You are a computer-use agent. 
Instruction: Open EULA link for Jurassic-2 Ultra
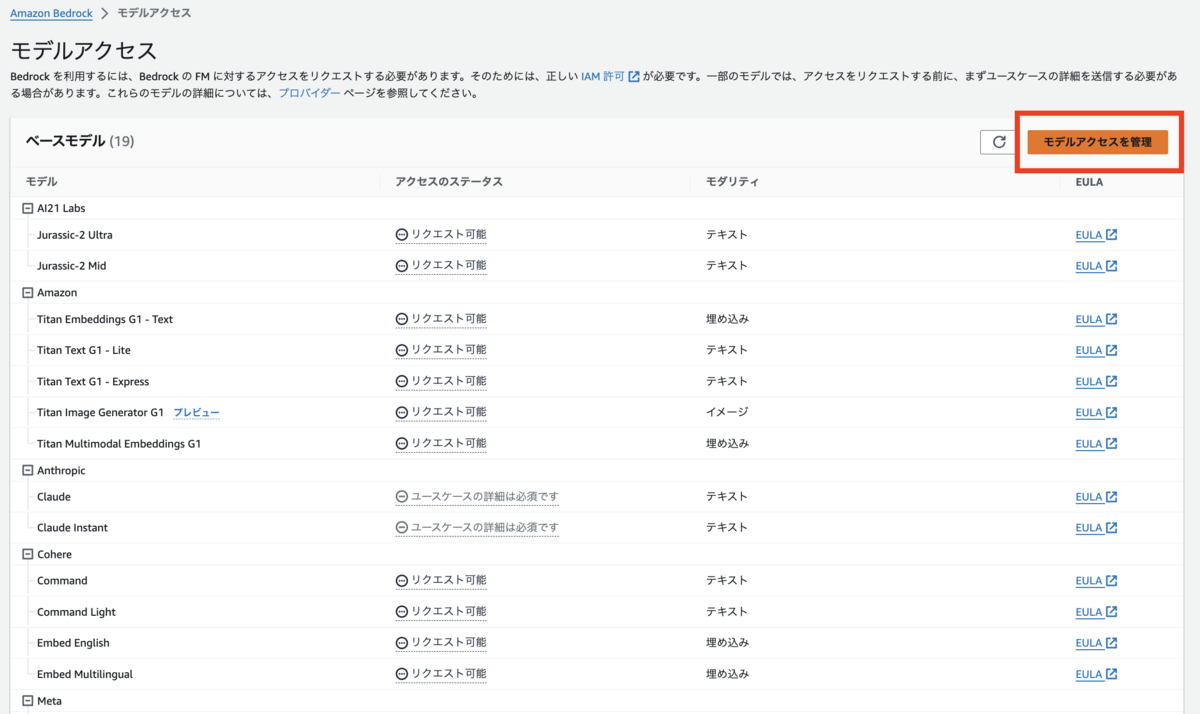(1096, 236)
